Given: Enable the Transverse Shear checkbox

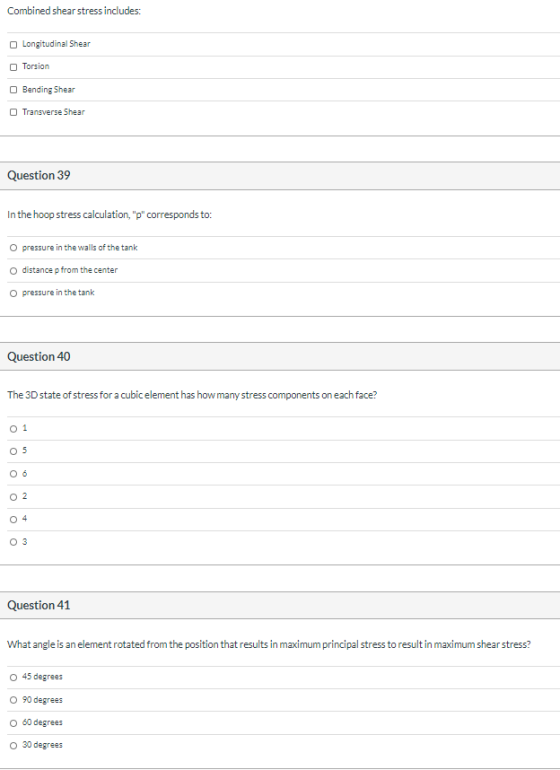Looking at the screenshot, I should point(13,112).
